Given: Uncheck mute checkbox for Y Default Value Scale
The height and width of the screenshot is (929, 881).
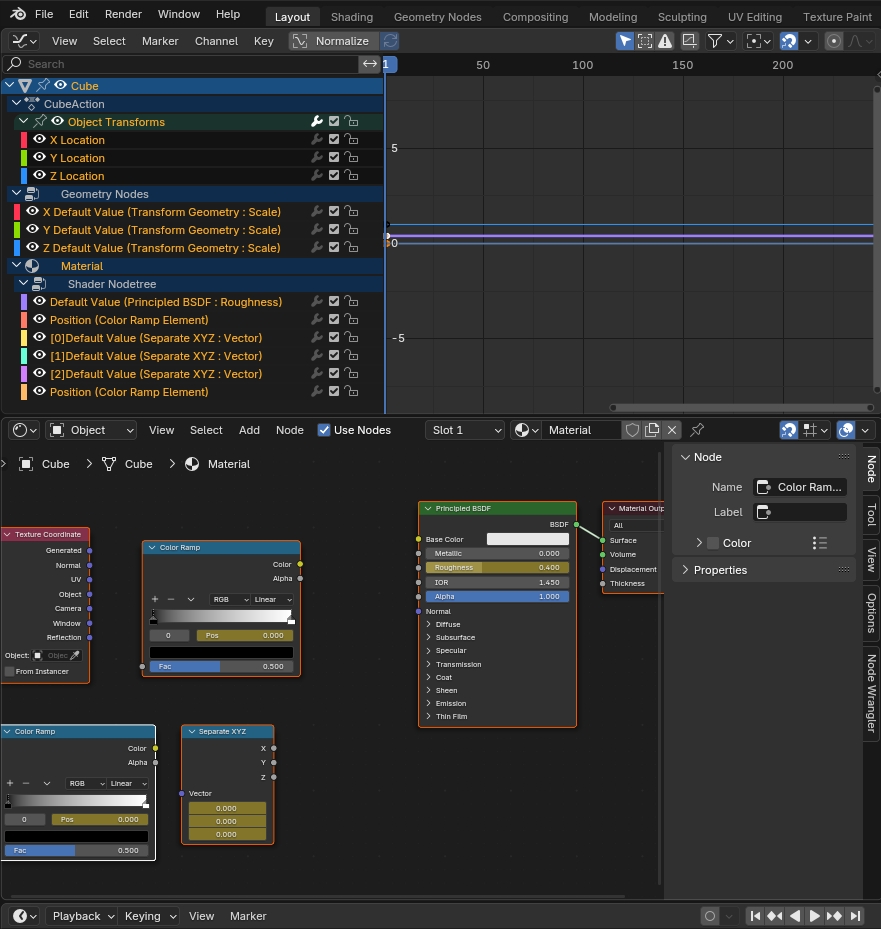Looking at the screenshot, I should point(334,229).
